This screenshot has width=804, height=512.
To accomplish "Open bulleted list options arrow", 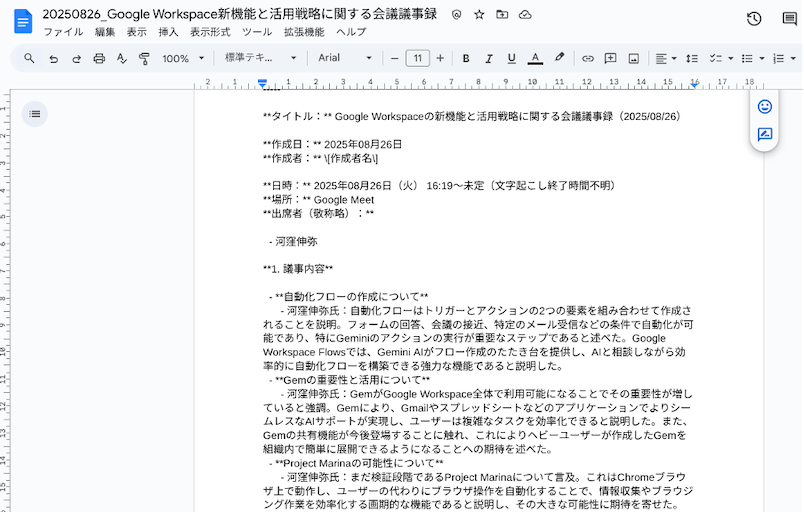I will tap(762, 58).
